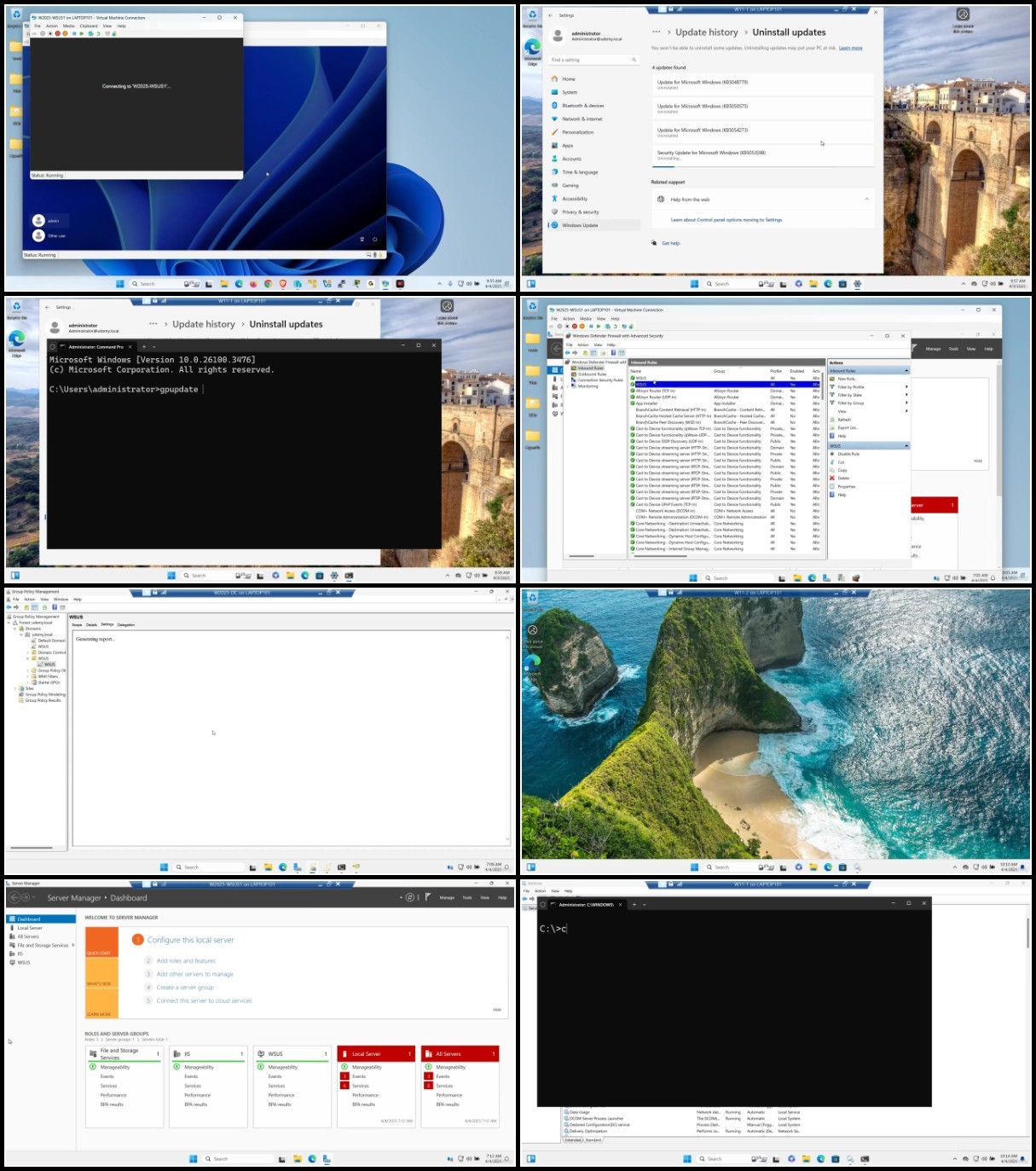Click the red Delete action in Firewall Actions pane
Image resolution: width=1036 pixels, height=1171 pixels.
click(x=843, y=478)
